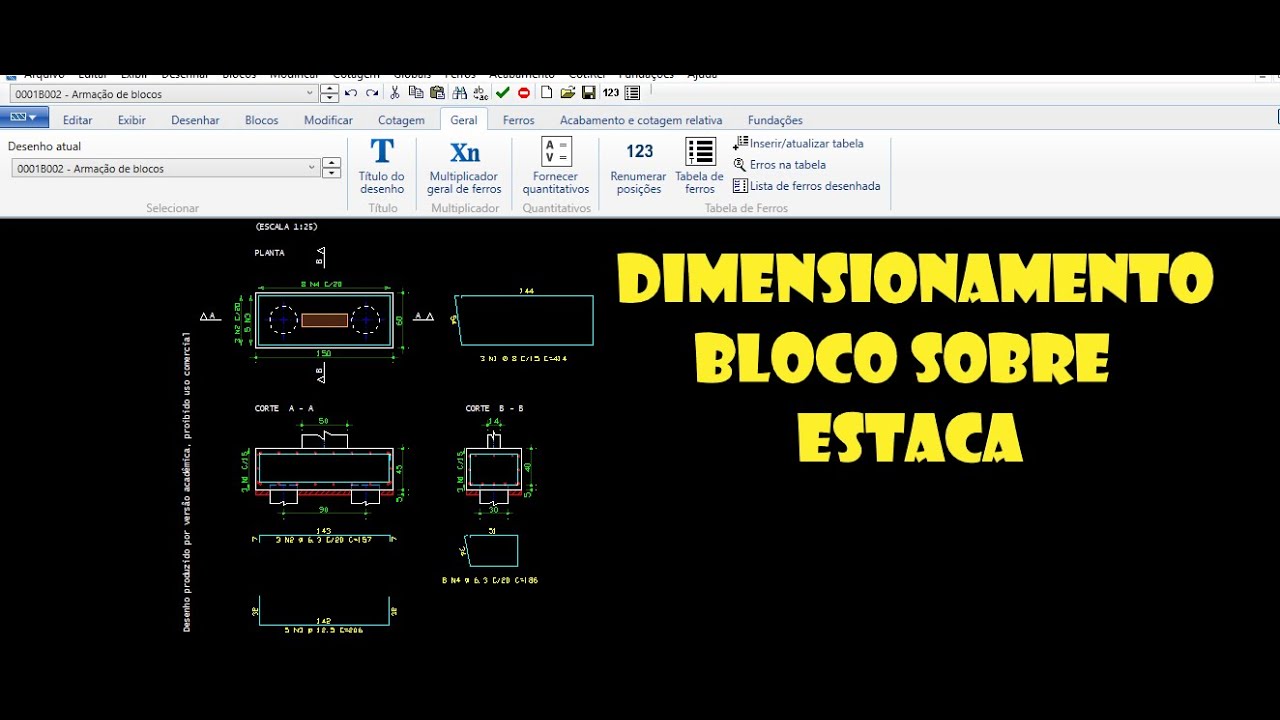The height and width of the screenshot is (720, 1280).
Task: Open the blue application menu button
Action: coord(24,117)
